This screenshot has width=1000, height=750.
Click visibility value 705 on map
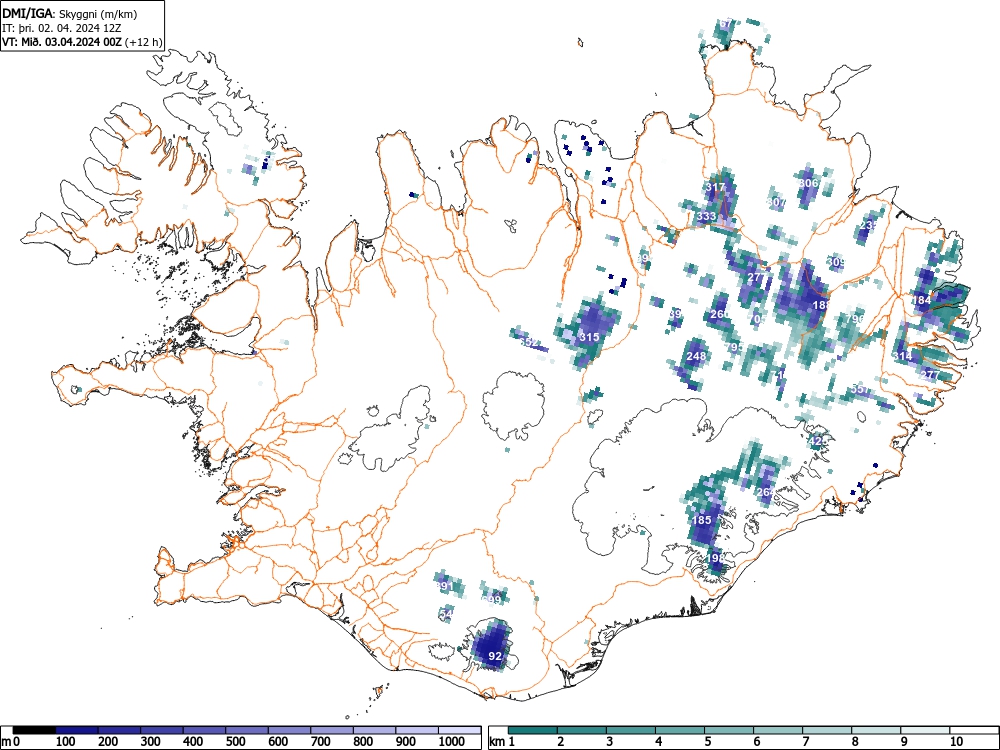(x=757, y=318)
